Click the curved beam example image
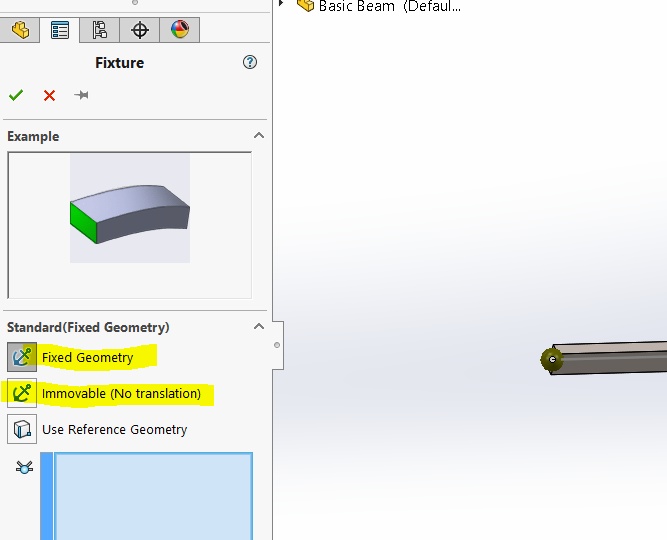The image size is (667, 540). (x=130, y=209)
